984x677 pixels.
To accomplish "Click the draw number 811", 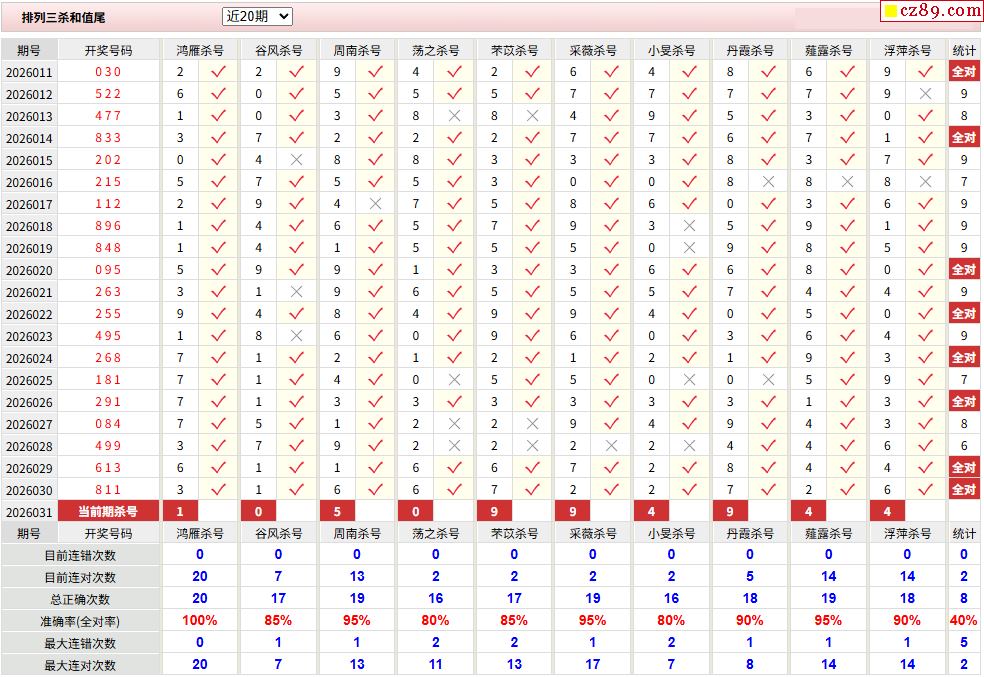I will click(108, 490).
